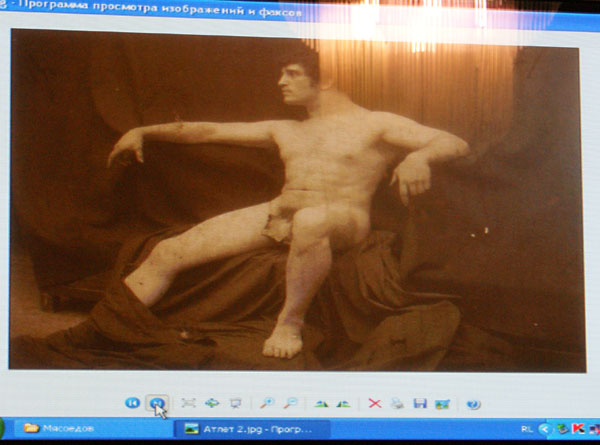Save a copy via the floppy icon

(x=420, y=403)
